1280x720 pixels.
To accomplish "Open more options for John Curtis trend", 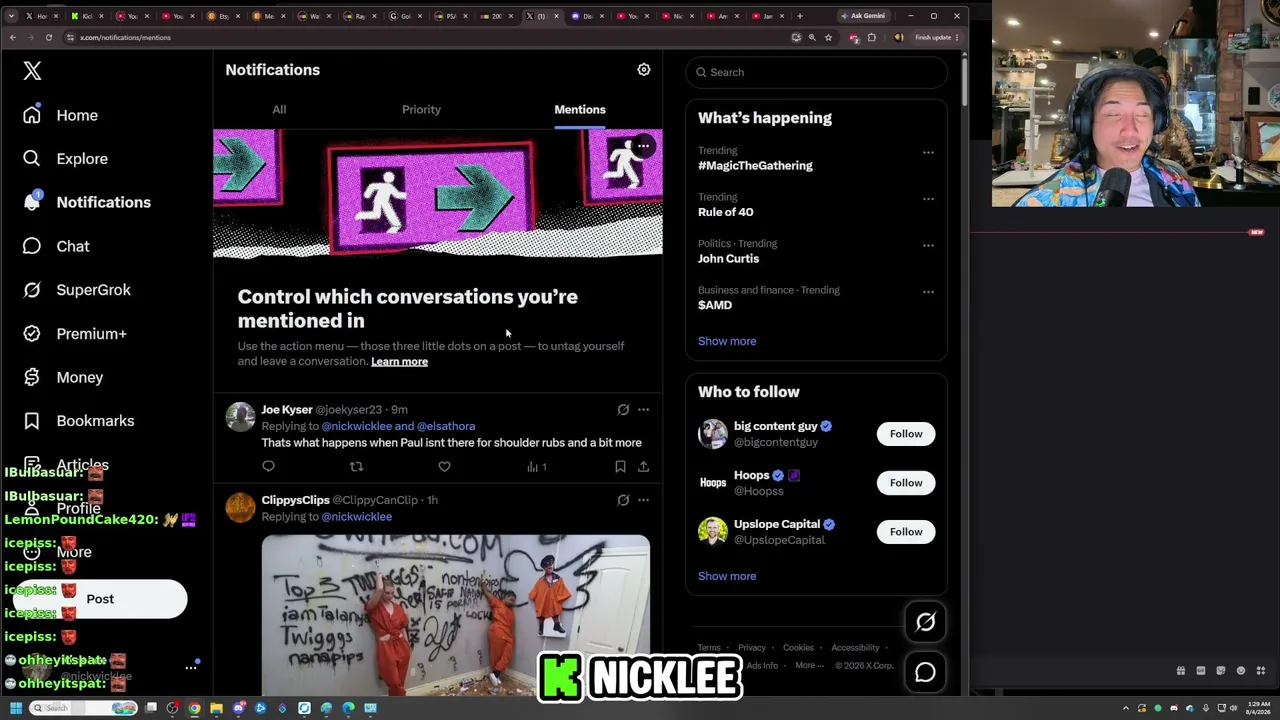I will [928, 245].
